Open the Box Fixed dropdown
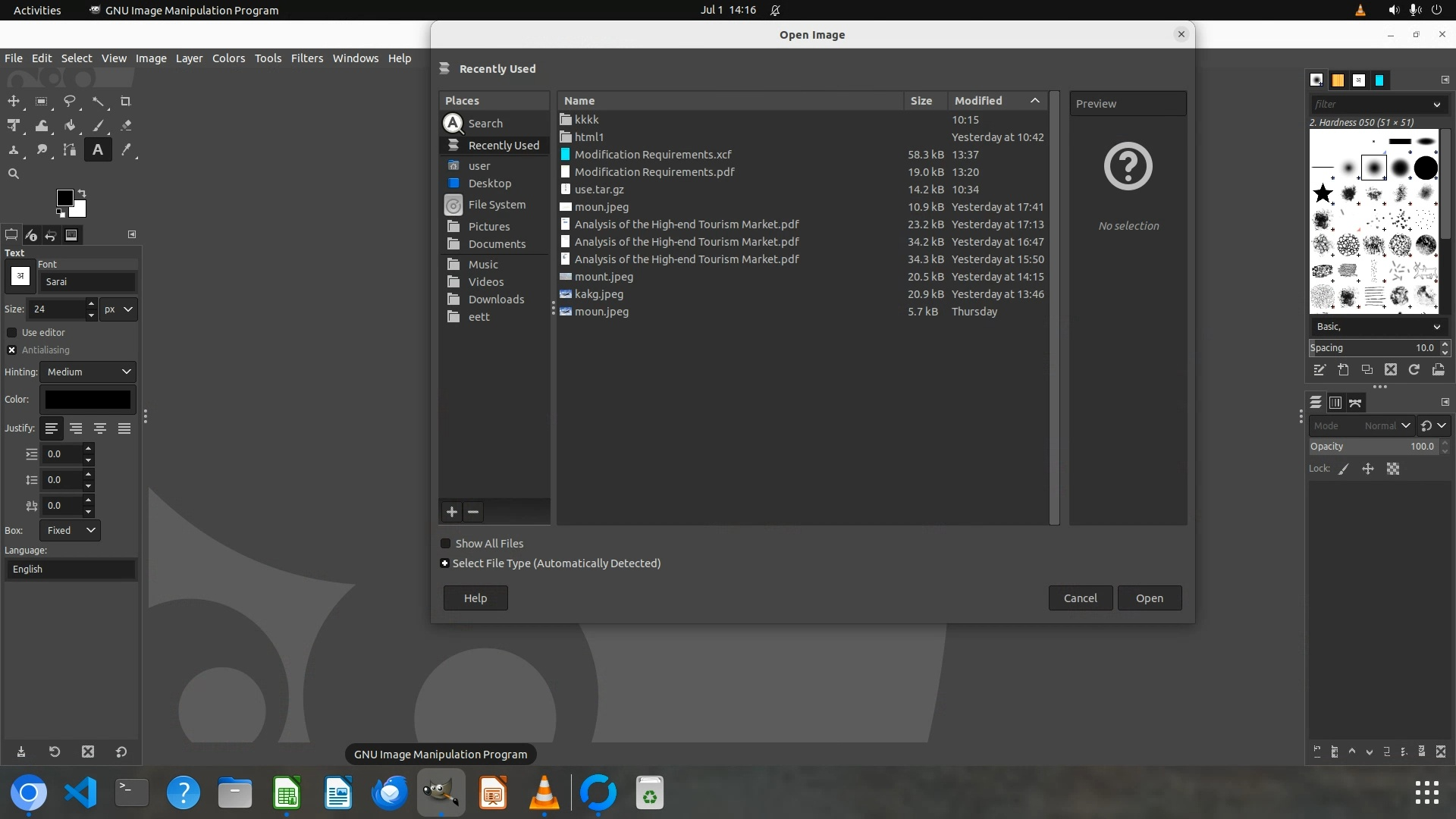1456x819 pixels. tap(70, 531)
